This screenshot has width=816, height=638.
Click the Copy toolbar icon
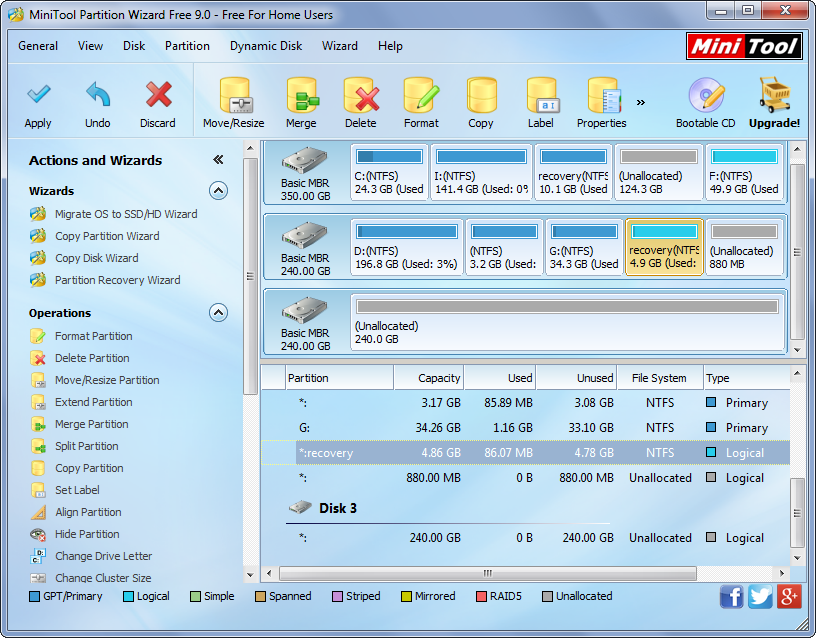pos(481,95)
